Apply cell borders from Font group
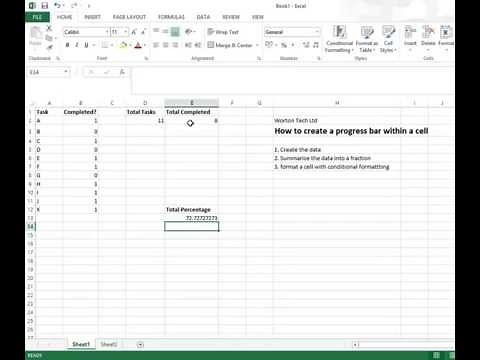480x360 pixels. click(104, 45)
